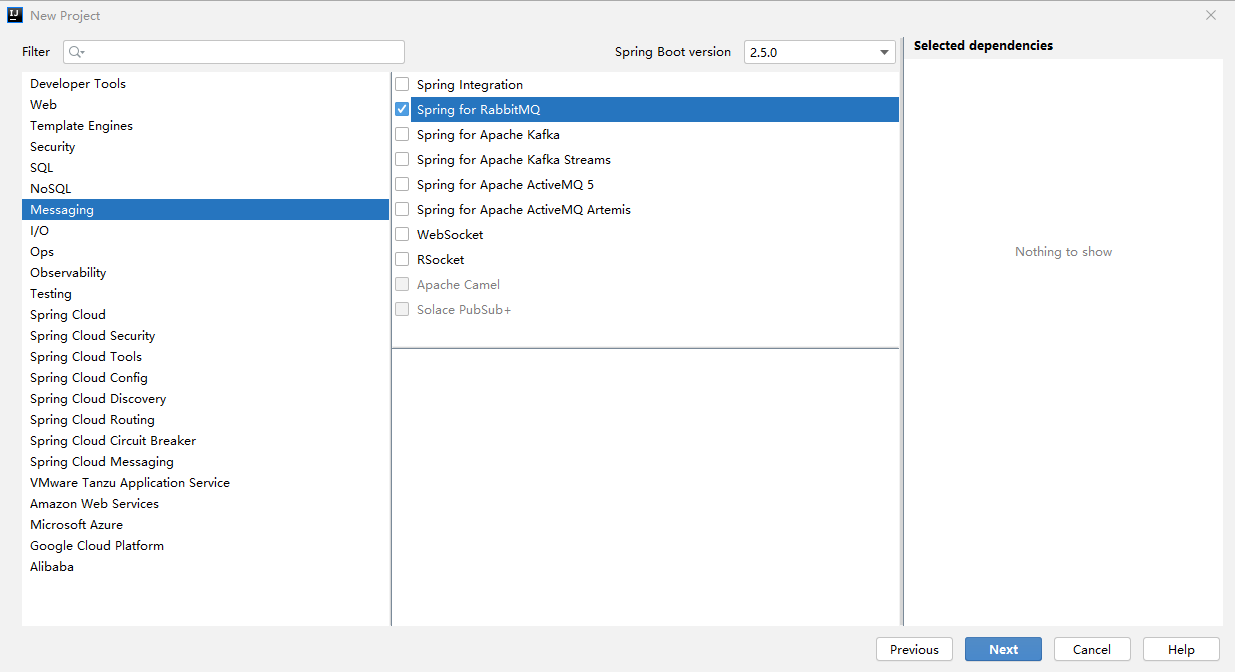Select the Testing category
This screenshot has width=1235, height=672.
click(205, 294)
